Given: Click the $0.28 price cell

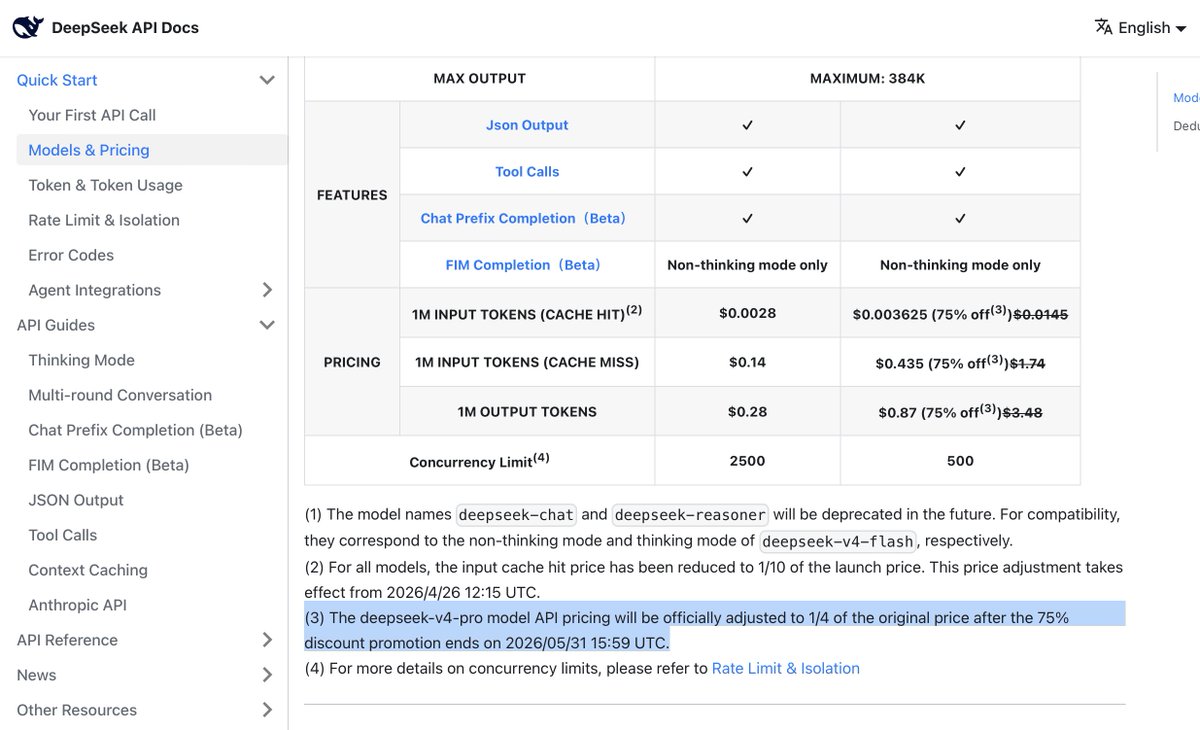Looking at the screenshot, I should [x=748, y=412].
